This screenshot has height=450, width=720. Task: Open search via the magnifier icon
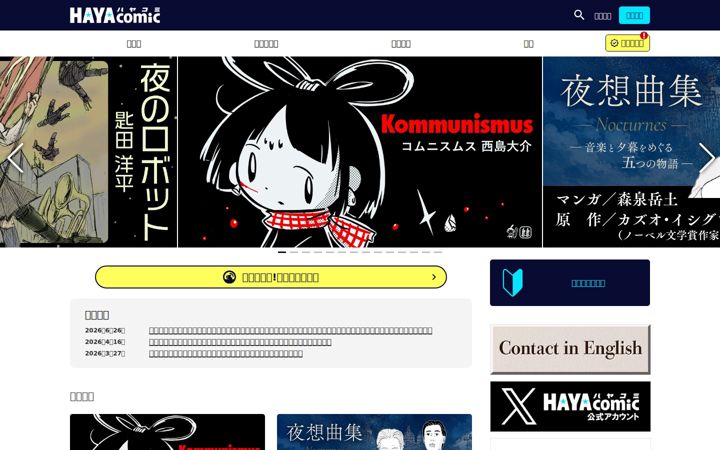coord(579,15)
